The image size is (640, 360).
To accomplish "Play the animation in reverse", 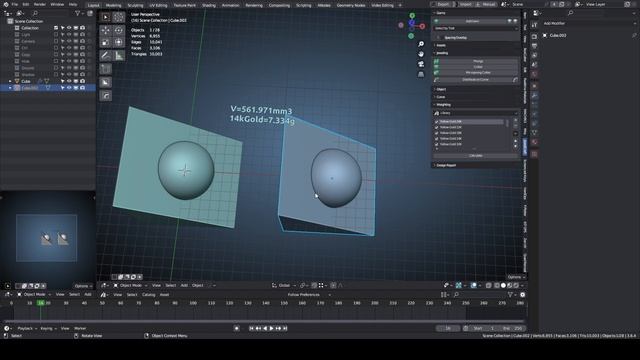I will [x=265, y=328].
